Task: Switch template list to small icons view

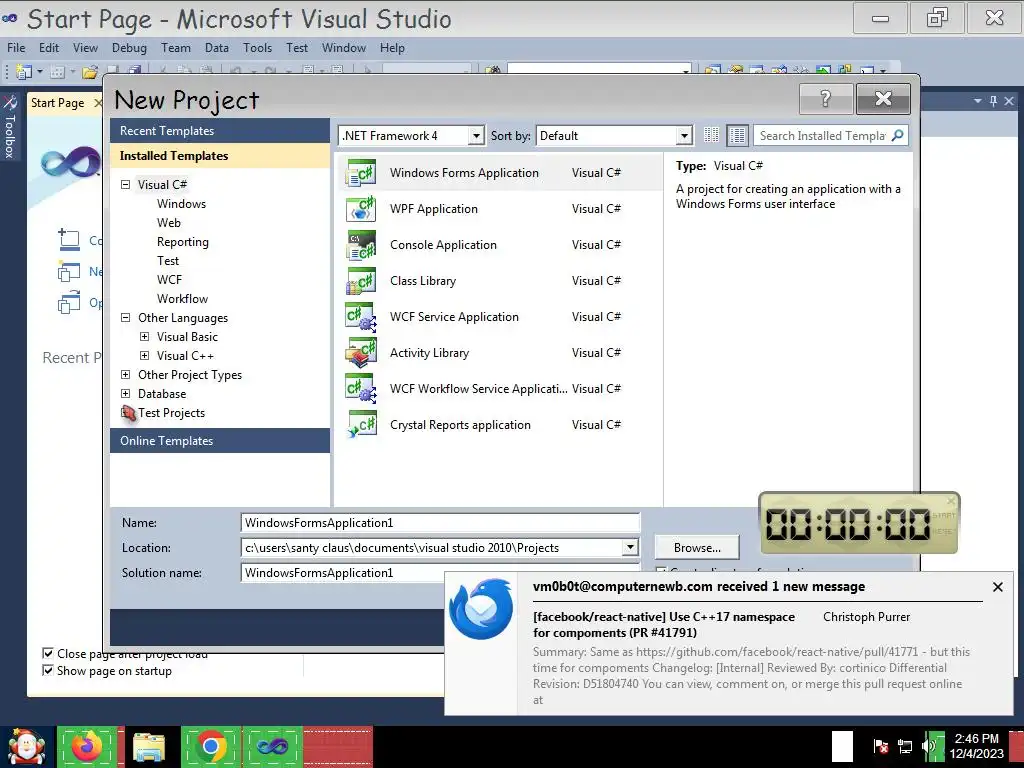Action: pyautogui.click(x=712, y=135)
